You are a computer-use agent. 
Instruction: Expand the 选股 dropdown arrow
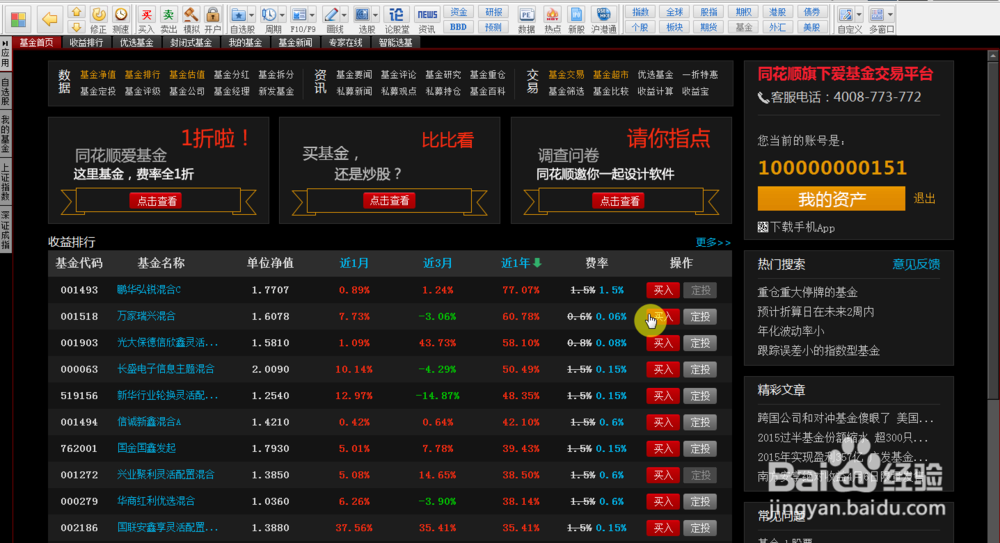376,15
